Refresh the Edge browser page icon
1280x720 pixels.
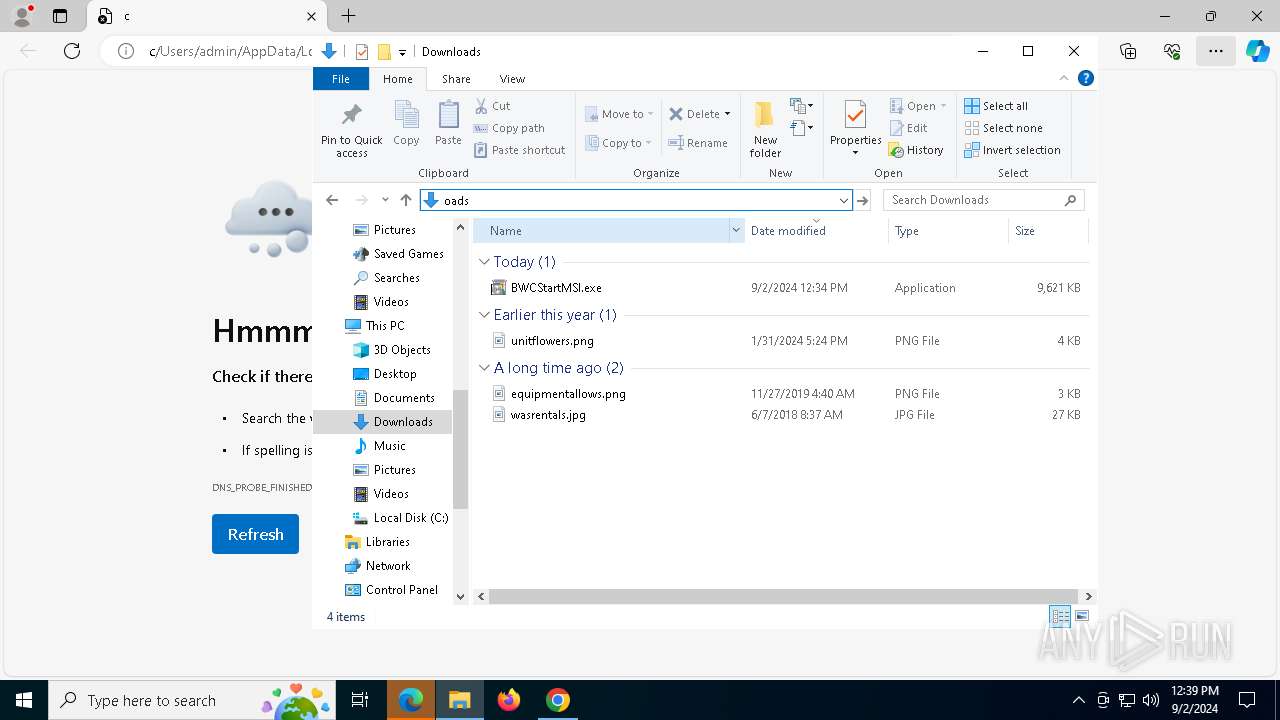[x=72, y=51]
